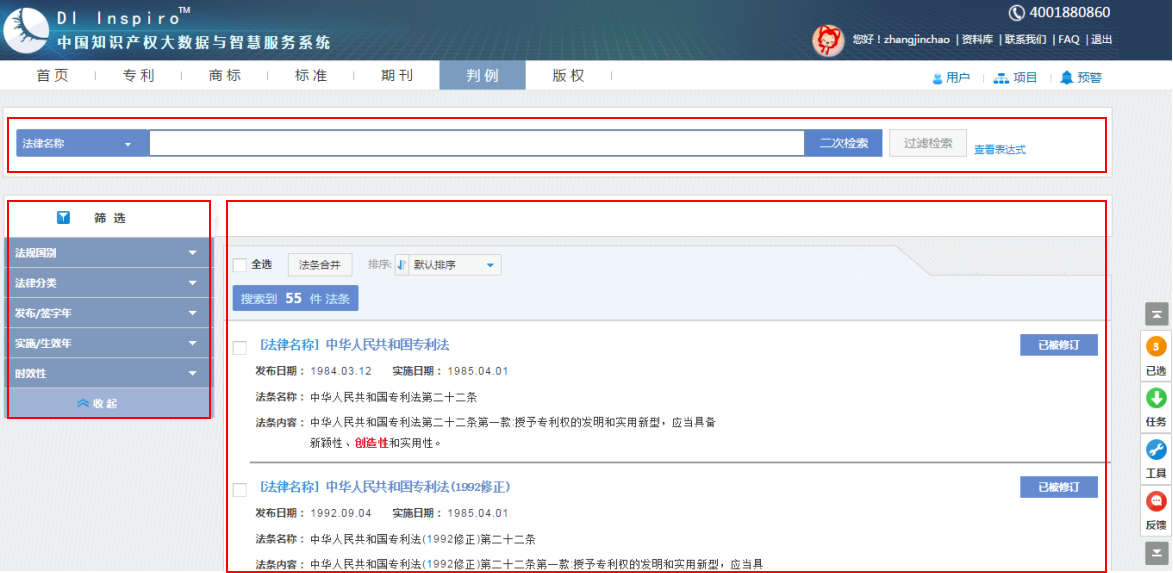The width and height of the screenshot is (1173, 573).
Task: Switch to the 专利 navigation tab
Action: (x=138, y=76)
